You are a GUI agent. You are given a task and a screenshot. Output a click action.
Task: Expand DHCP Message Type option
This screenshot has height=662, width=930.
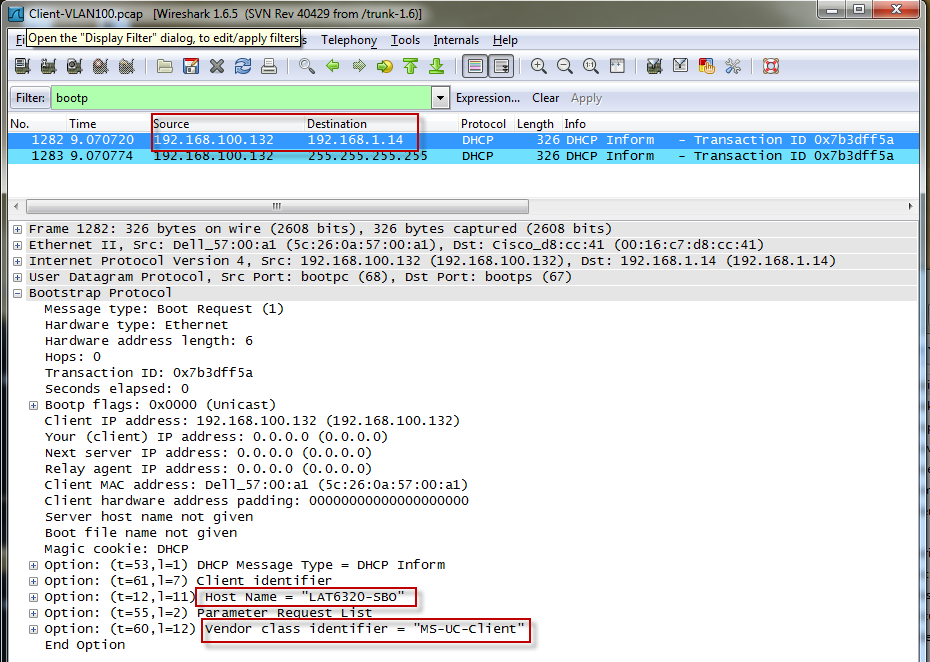34,565
